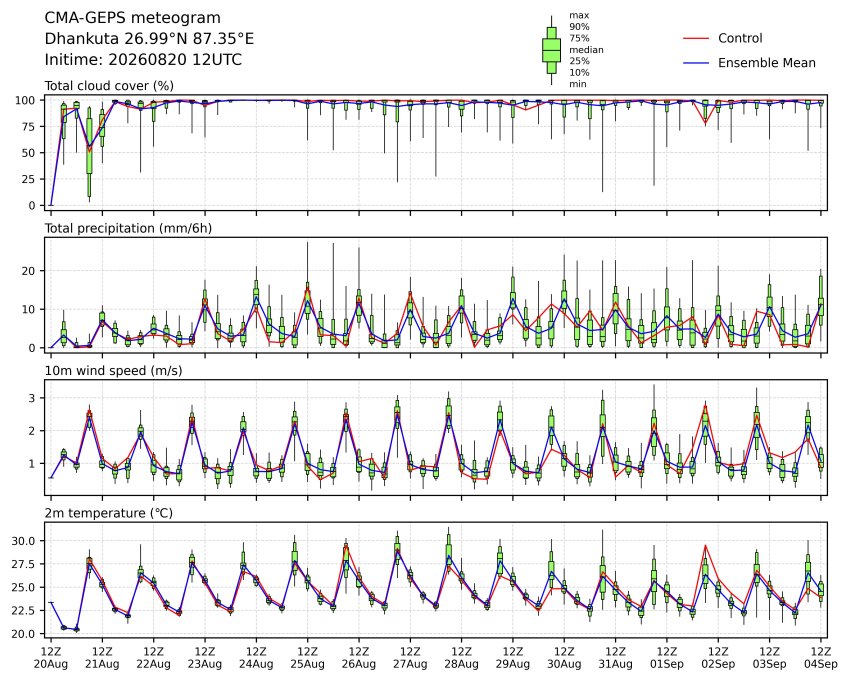Click the "CMA-GEPS meteogram" title text
The image size is (849, 681).
coord(133,18)
